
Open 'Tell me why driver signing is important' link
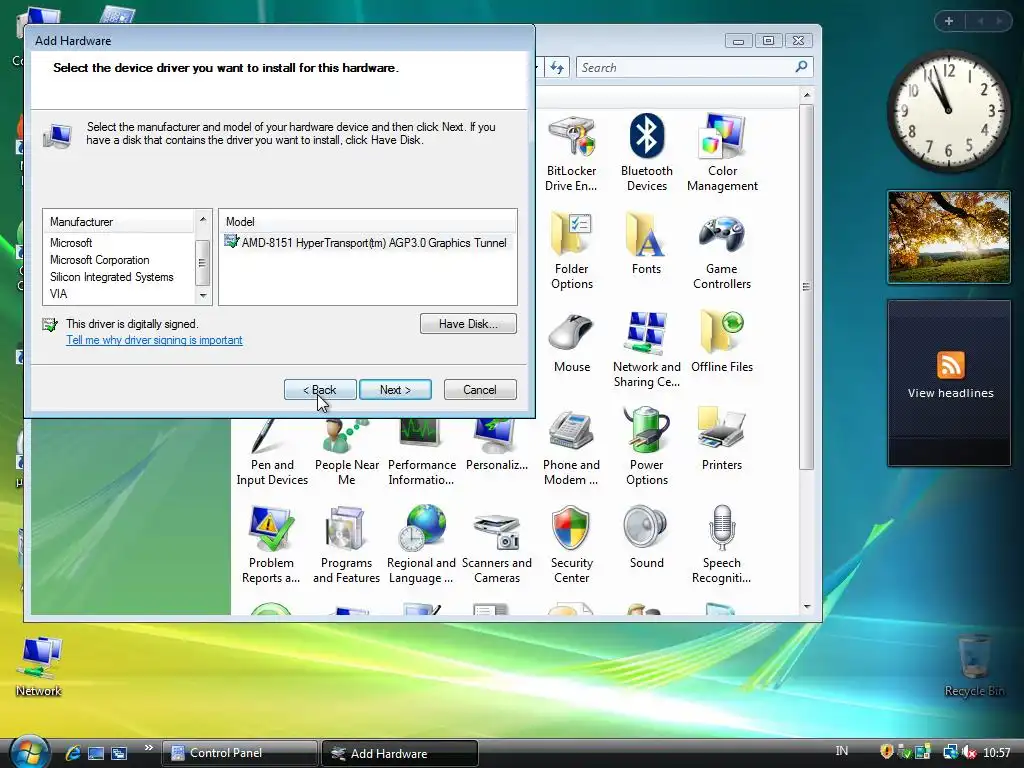pos(154,340)
